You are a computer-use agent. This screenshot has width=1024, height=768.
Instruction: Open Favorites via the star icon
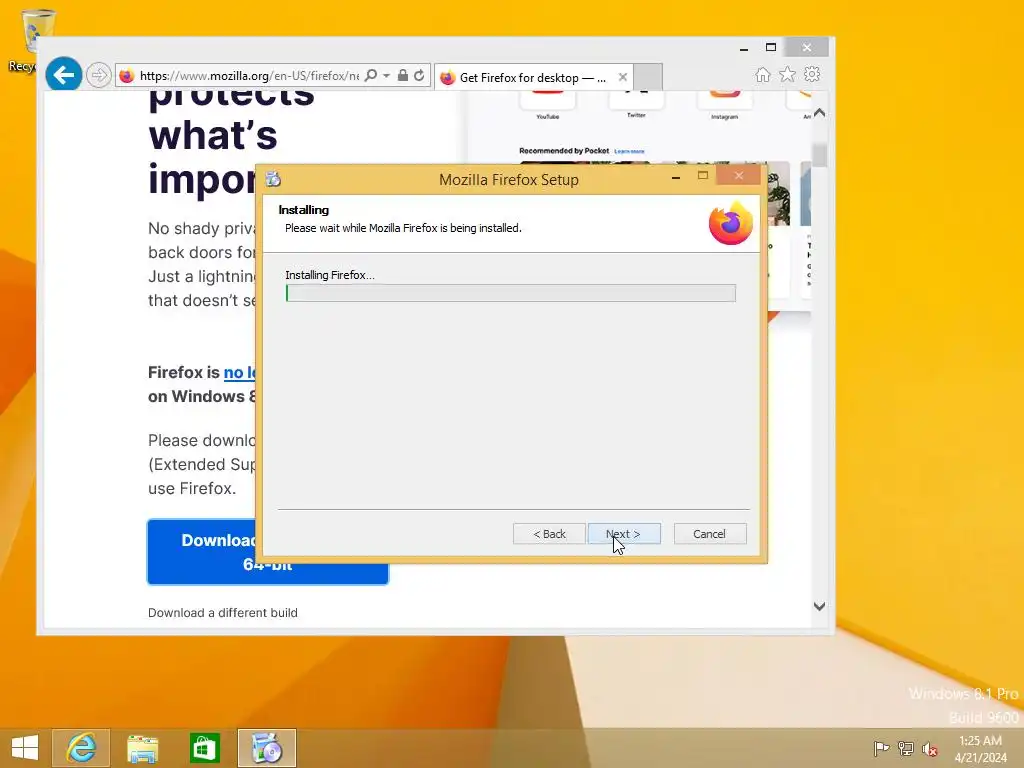788,74
